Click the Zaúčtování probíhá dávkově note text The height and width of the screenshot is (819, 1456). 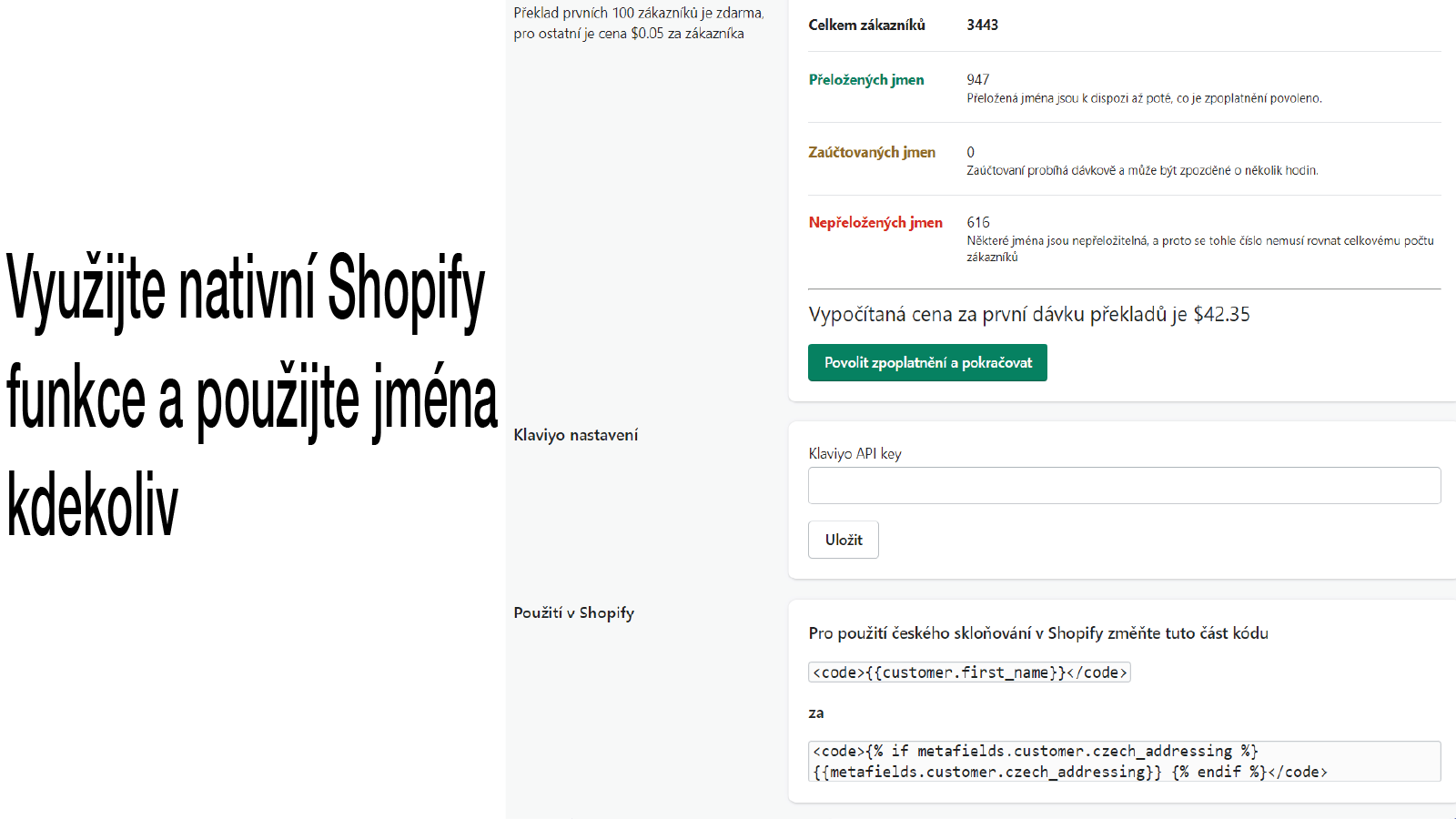(x=1141, y=170)
